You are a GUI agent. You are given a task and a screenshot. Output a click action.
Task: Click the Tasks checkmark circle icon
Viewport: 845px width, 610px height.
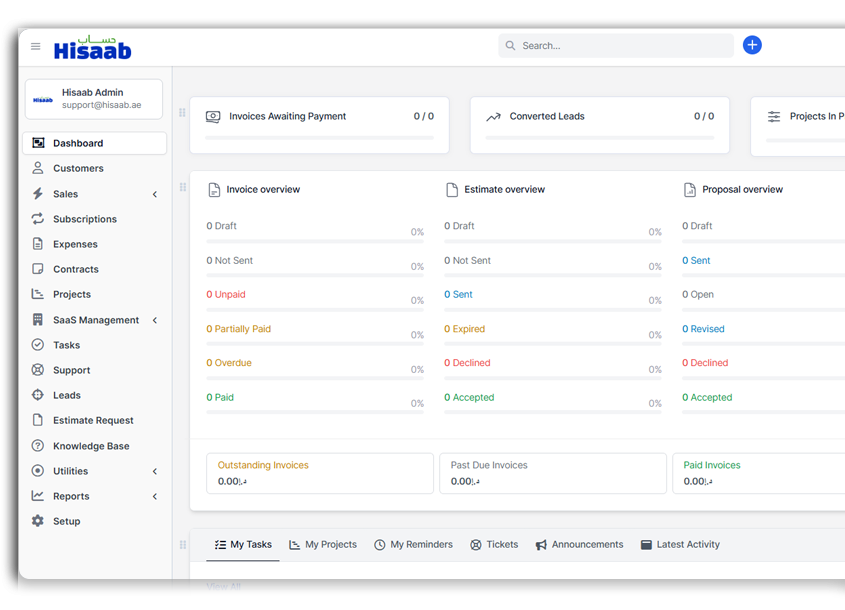pyautogui.click(x=38, y=345)
